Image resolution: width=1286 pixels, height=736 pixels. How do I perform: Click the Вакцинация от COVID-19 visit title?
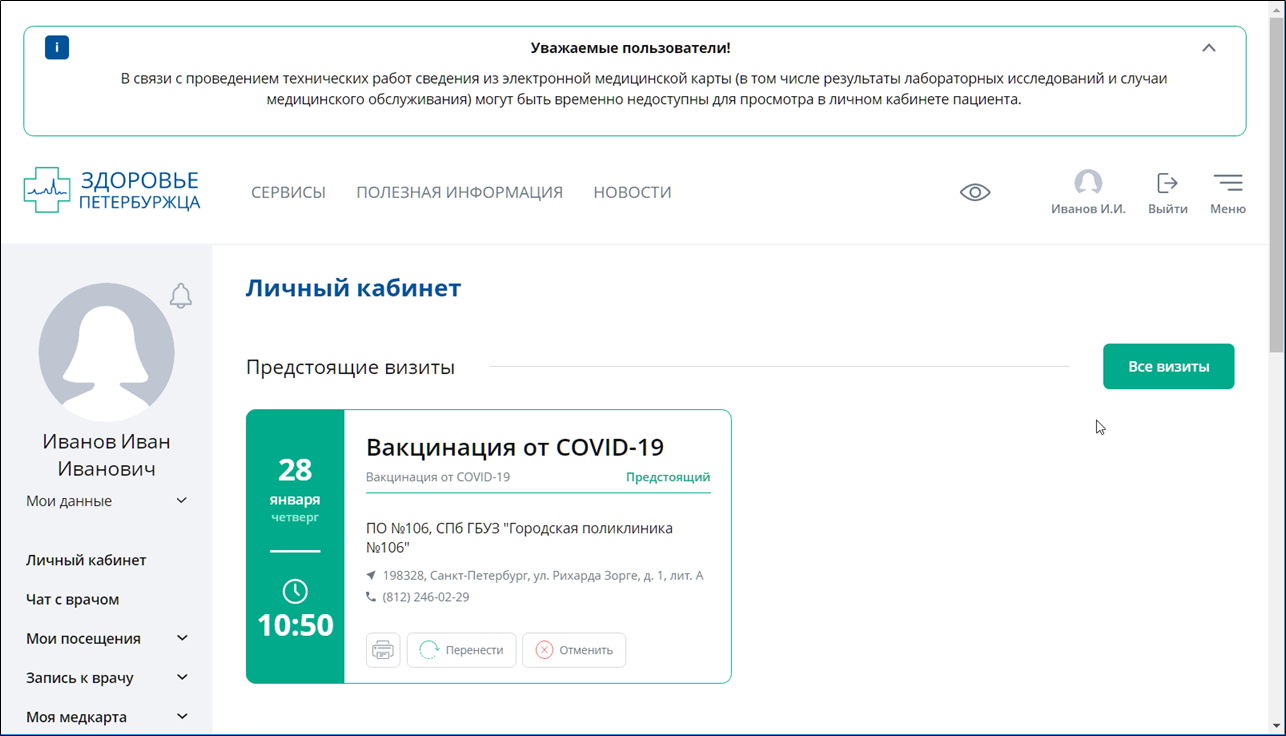[x=515, y=446]
